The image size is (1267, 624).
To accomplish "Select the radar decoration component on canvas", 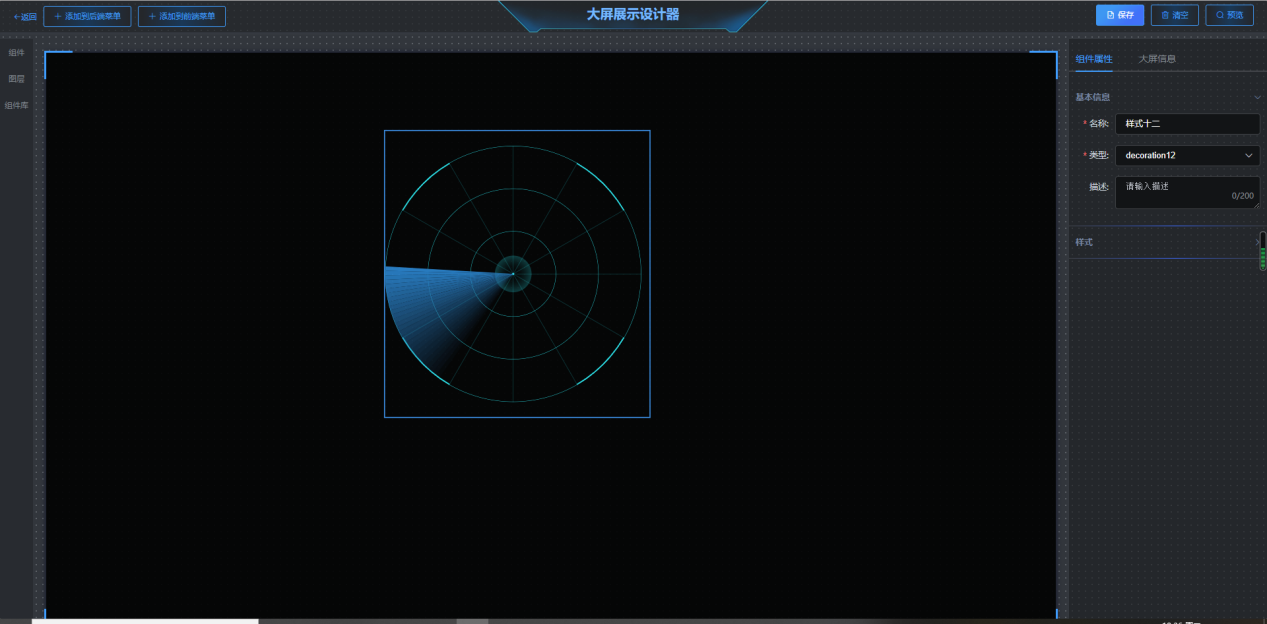I will click(517, 273).
